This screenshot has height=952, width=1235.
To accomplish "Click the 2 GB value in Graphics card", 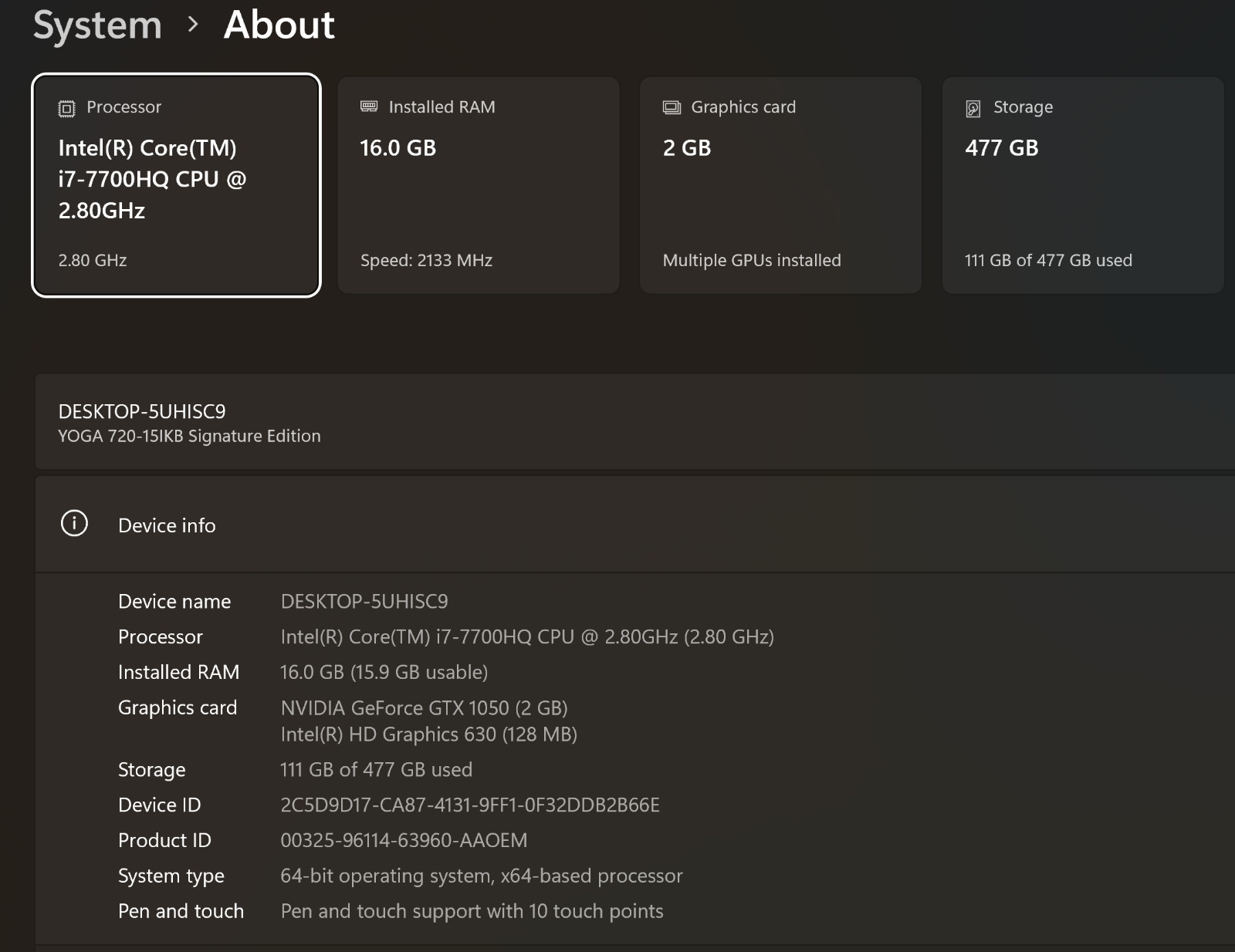I will [687, 148].
